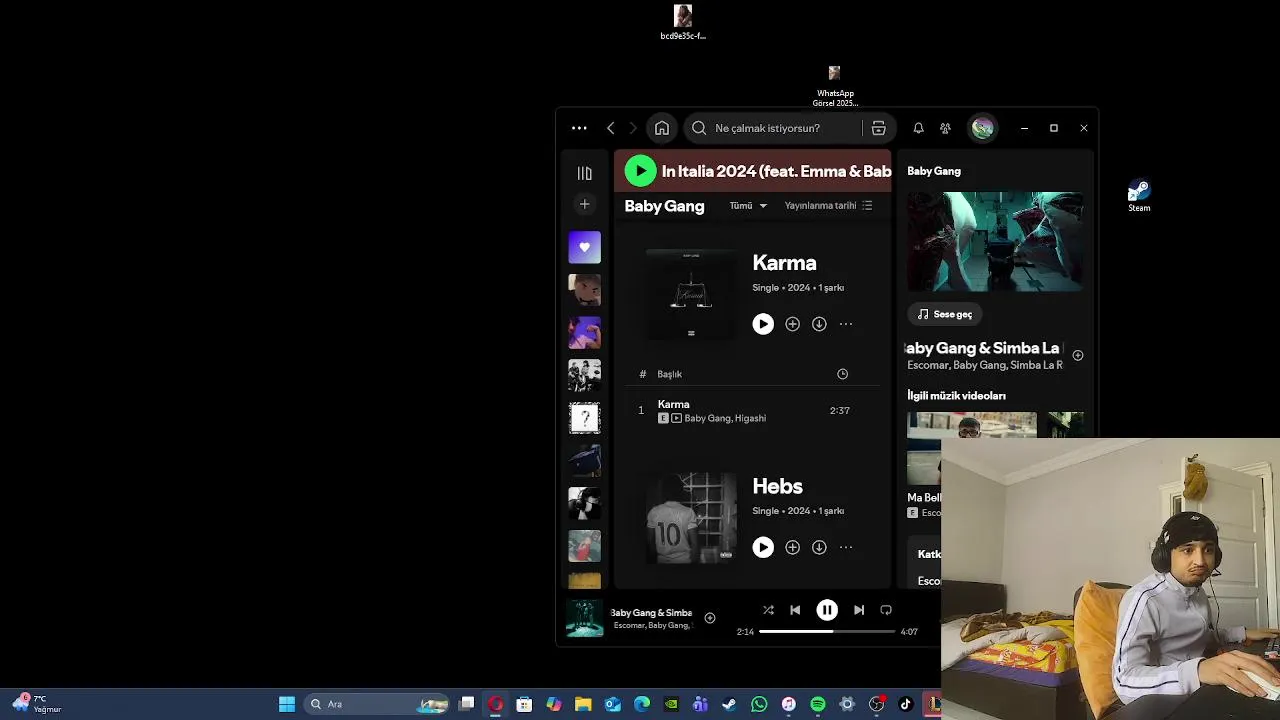Change sorting via Yayınlanma tarihi
The height and width of the screenshot is (720, 1280).
click(x=828, y=206)
